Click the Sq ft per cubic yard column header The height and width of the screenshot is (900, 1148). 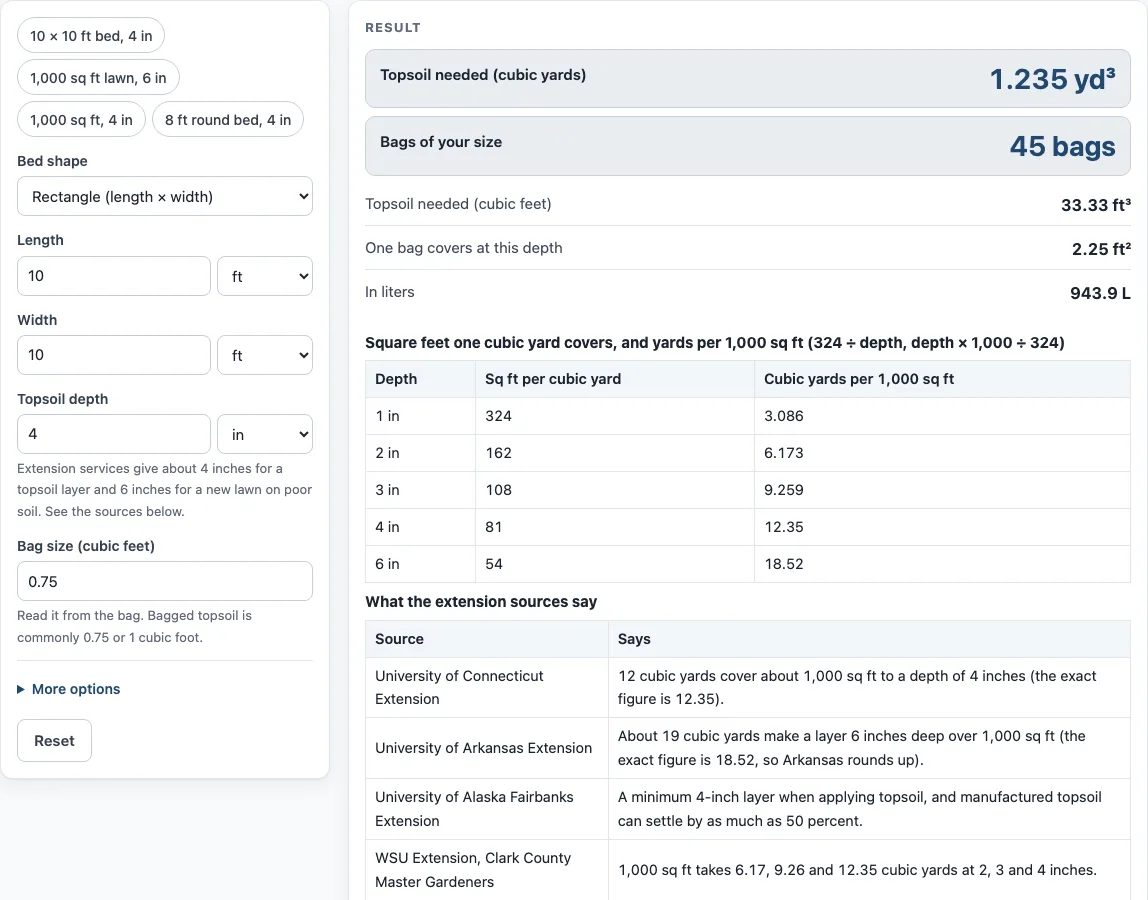coord(615,379)
